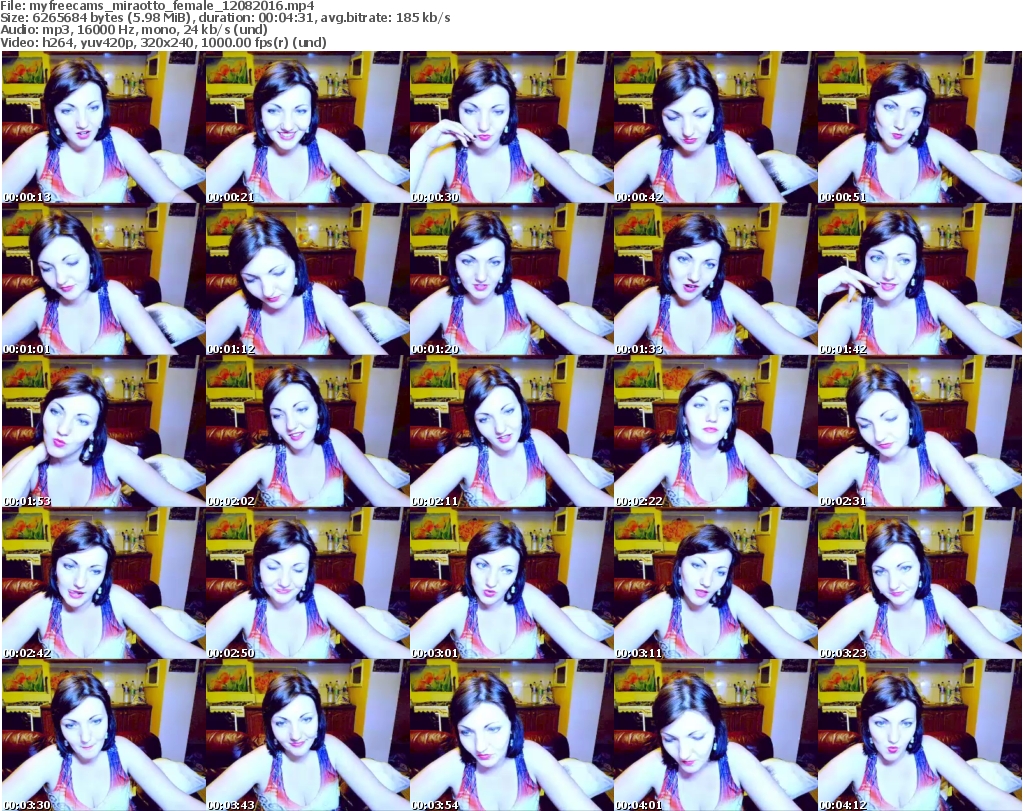1024x811 pixels.
Task: Click the frame stamped 00:03:01
Action: click(511, 583)
